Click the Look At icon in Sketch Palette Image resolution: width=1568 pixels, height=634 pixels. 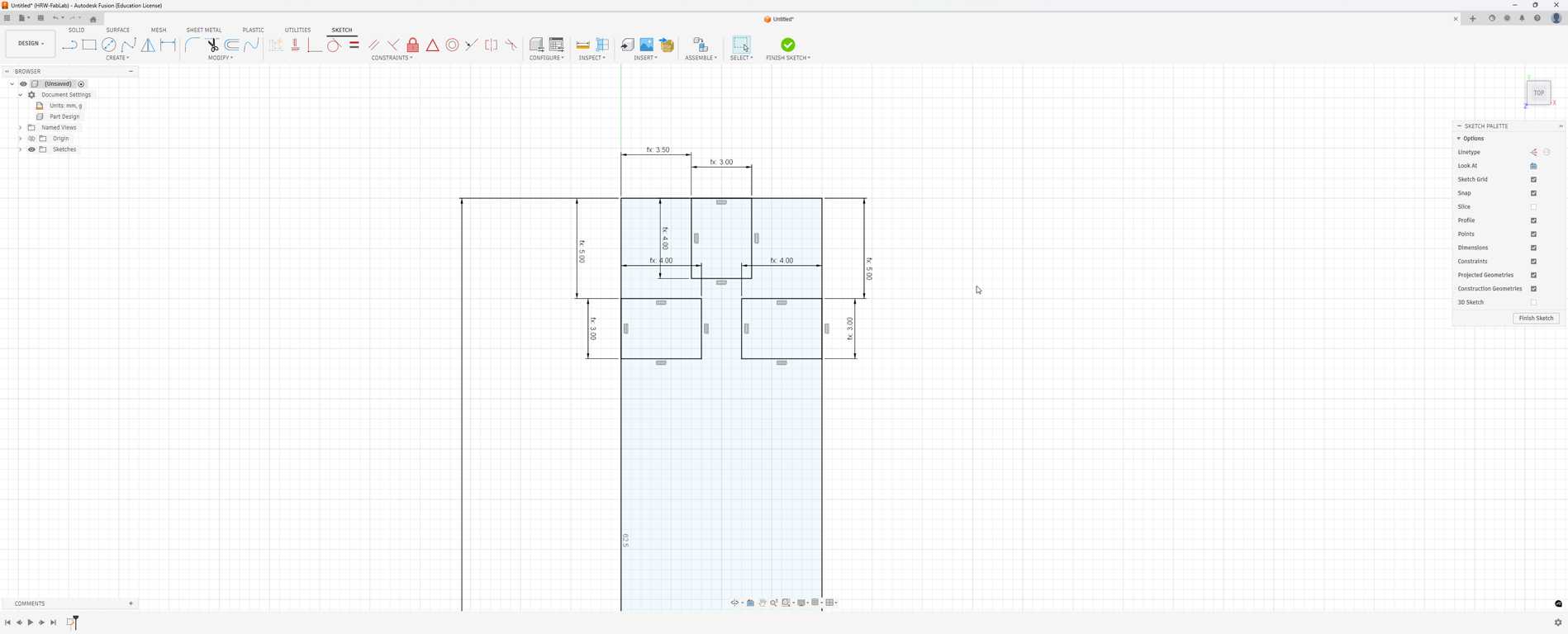pos(1534,166)
